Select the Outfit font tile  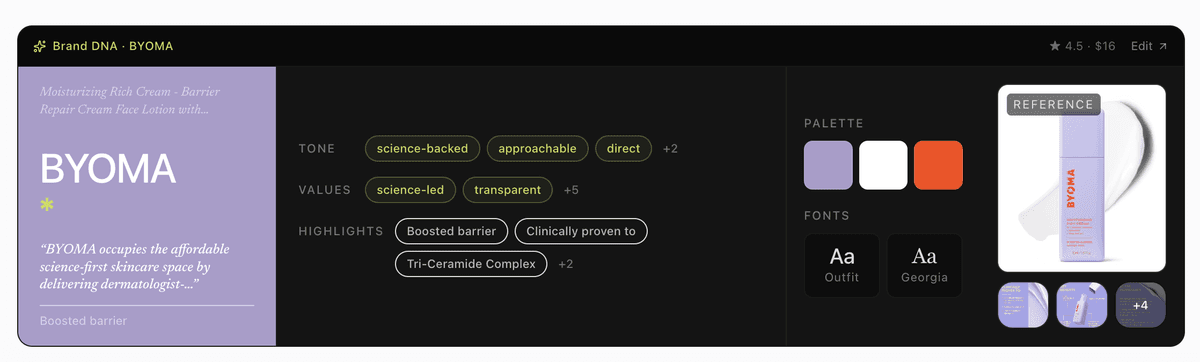842,265
